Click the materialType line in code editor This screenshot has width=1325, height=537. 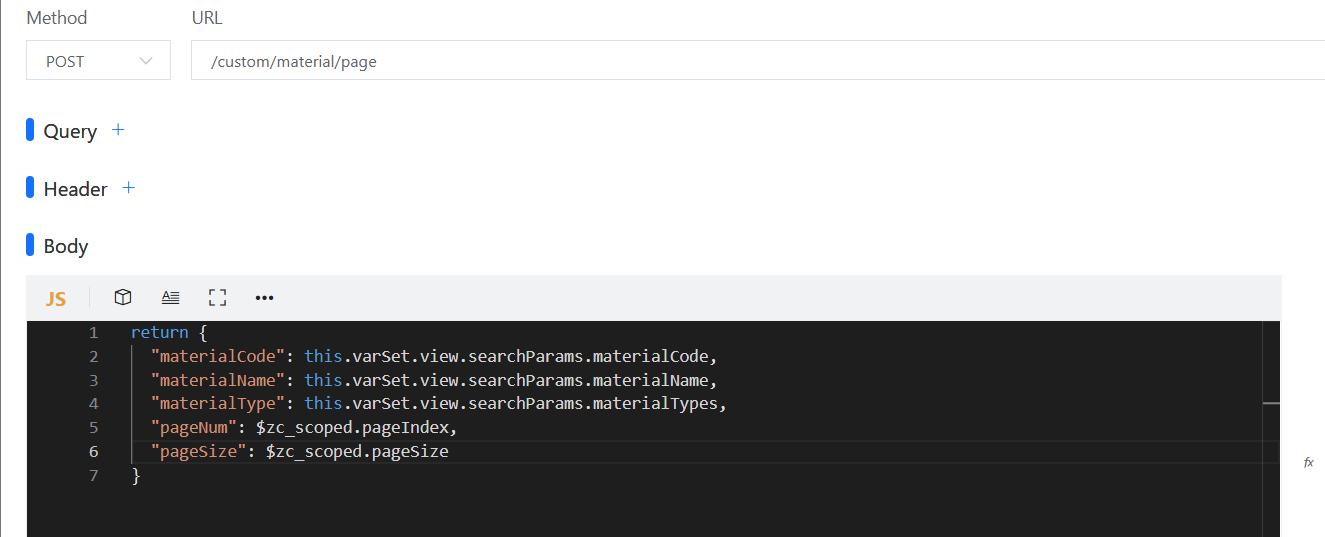[x=438, y=404]
